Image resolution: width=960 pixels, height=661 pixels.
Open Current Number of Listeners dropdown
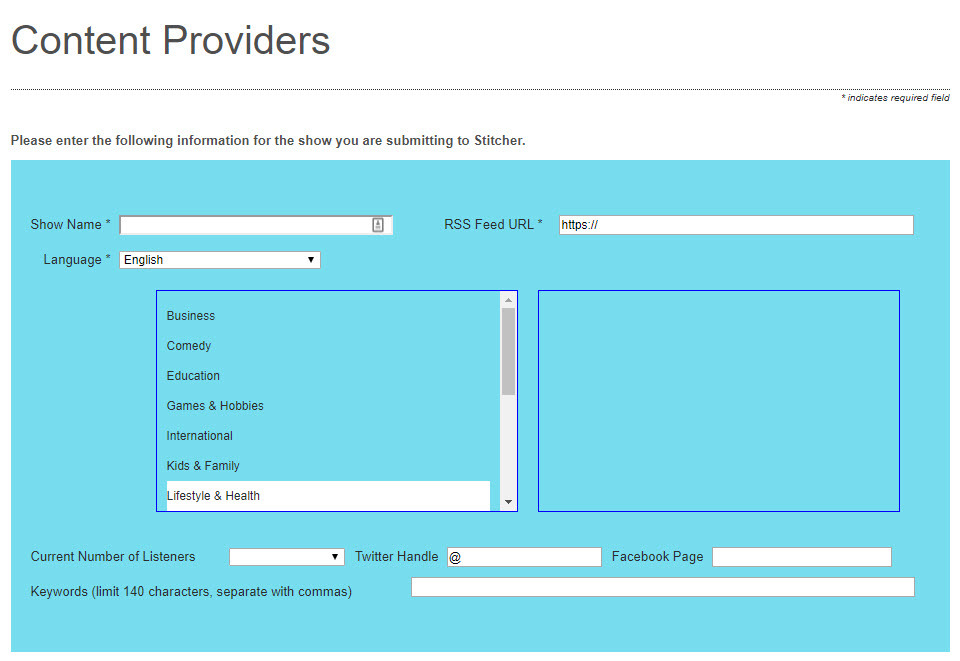[x=287, y=556]
